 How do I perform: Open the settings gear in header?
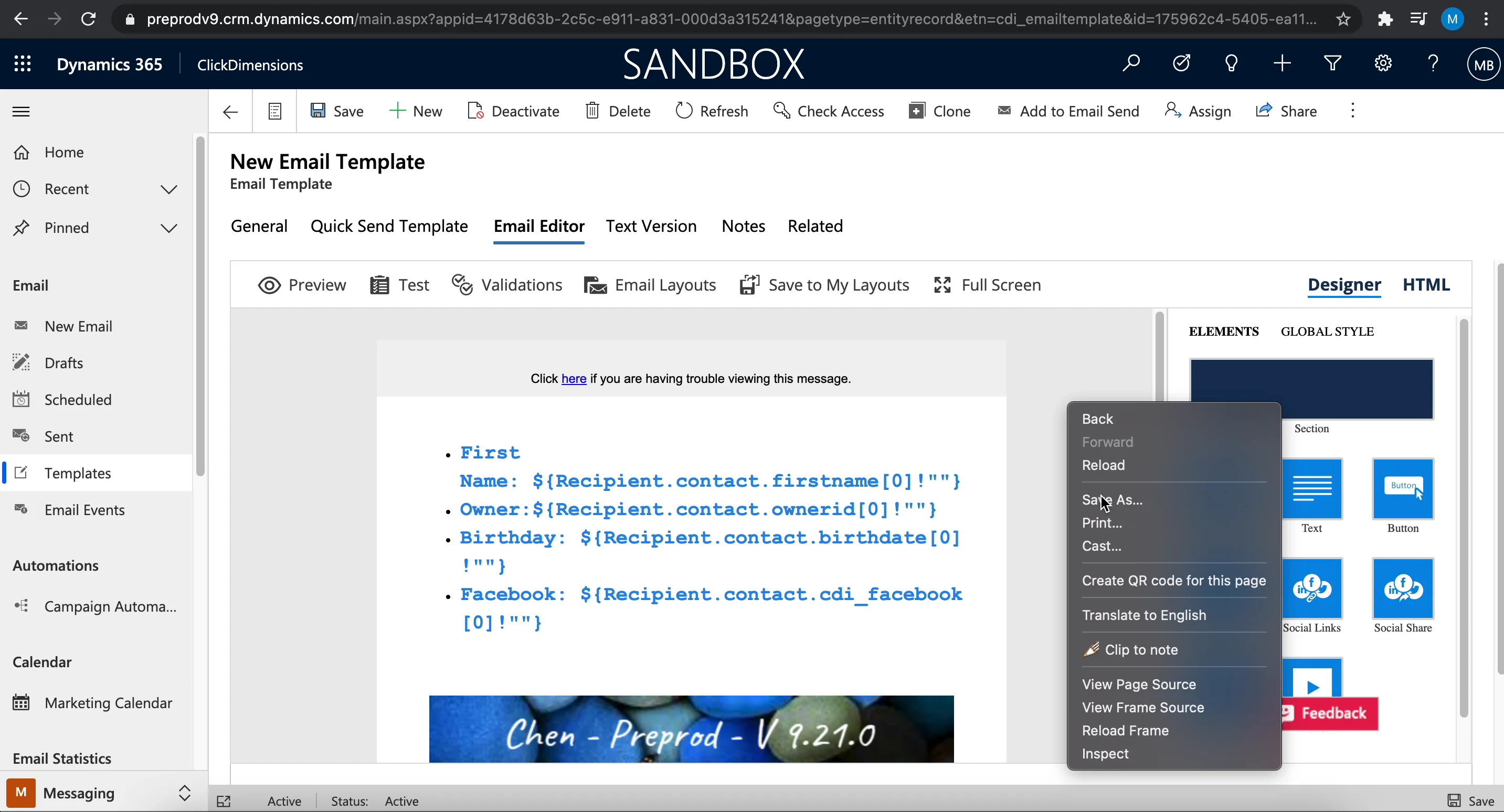(1383, 63)
